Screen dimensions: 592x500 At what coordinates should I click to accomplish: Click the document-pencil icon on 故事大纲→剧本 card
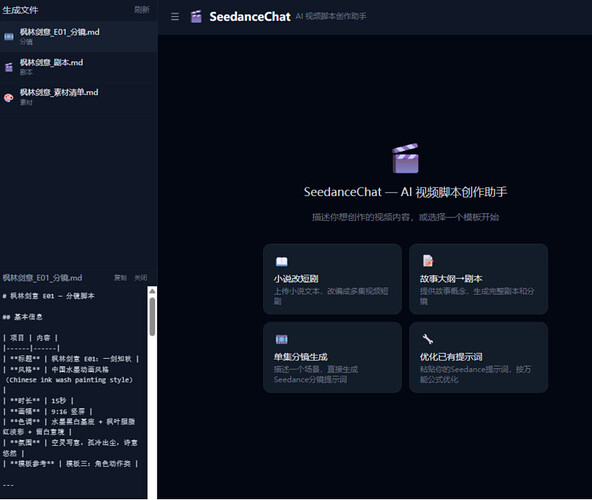pos(427,261)
